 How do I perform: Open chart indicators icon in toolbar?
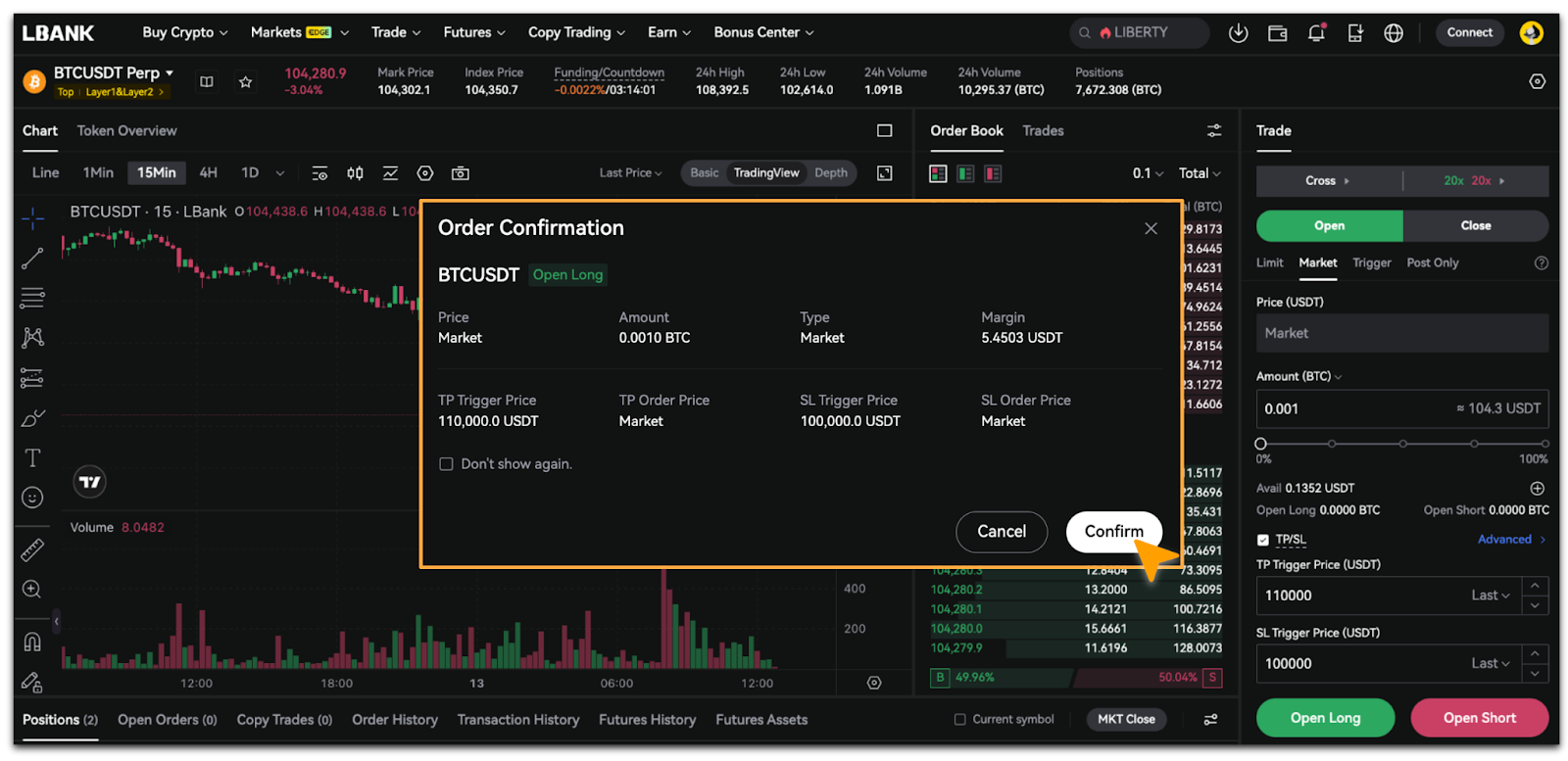tap(390, 173)
